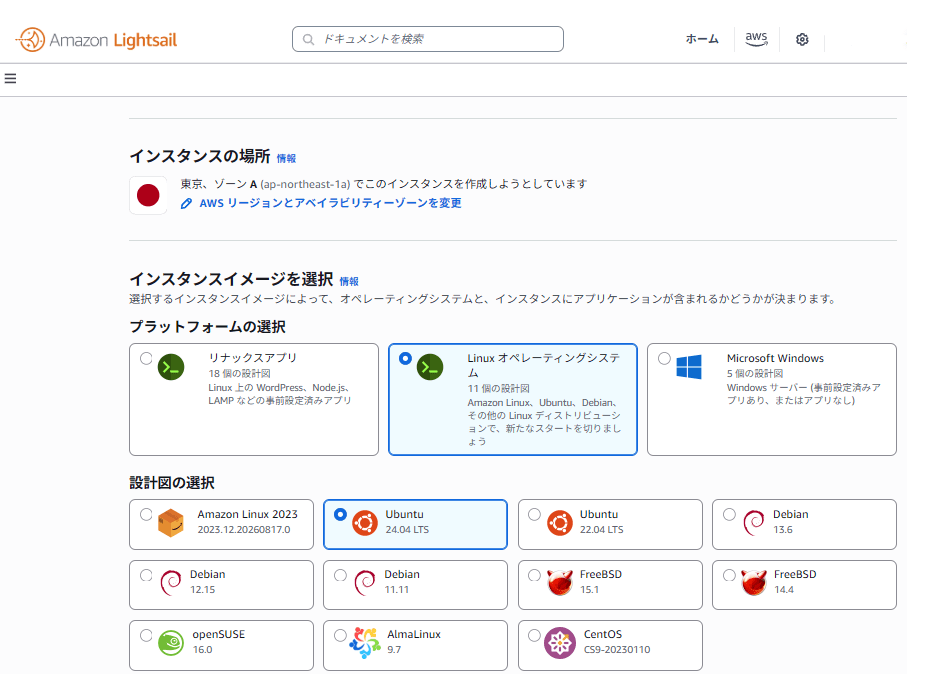Select the FreeBSD 15.1 radio button
Viewport: 931px width, 674px height.
click(534, 575)
